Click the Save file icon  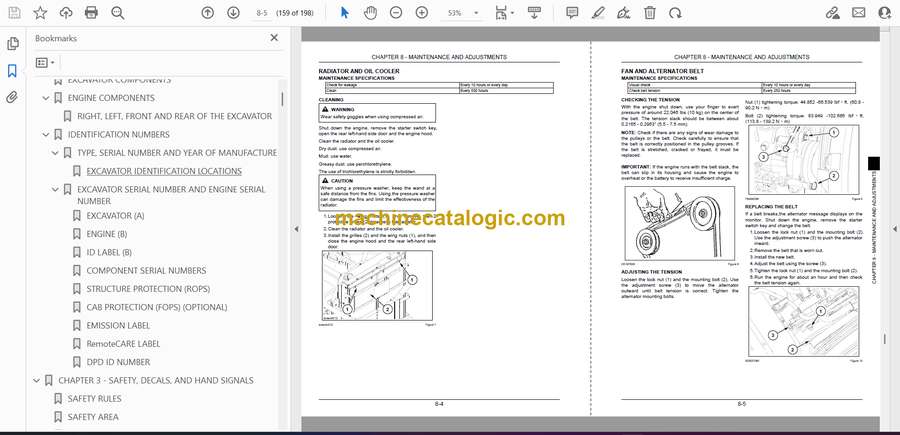pyautogui.click(x=14, y=13)
